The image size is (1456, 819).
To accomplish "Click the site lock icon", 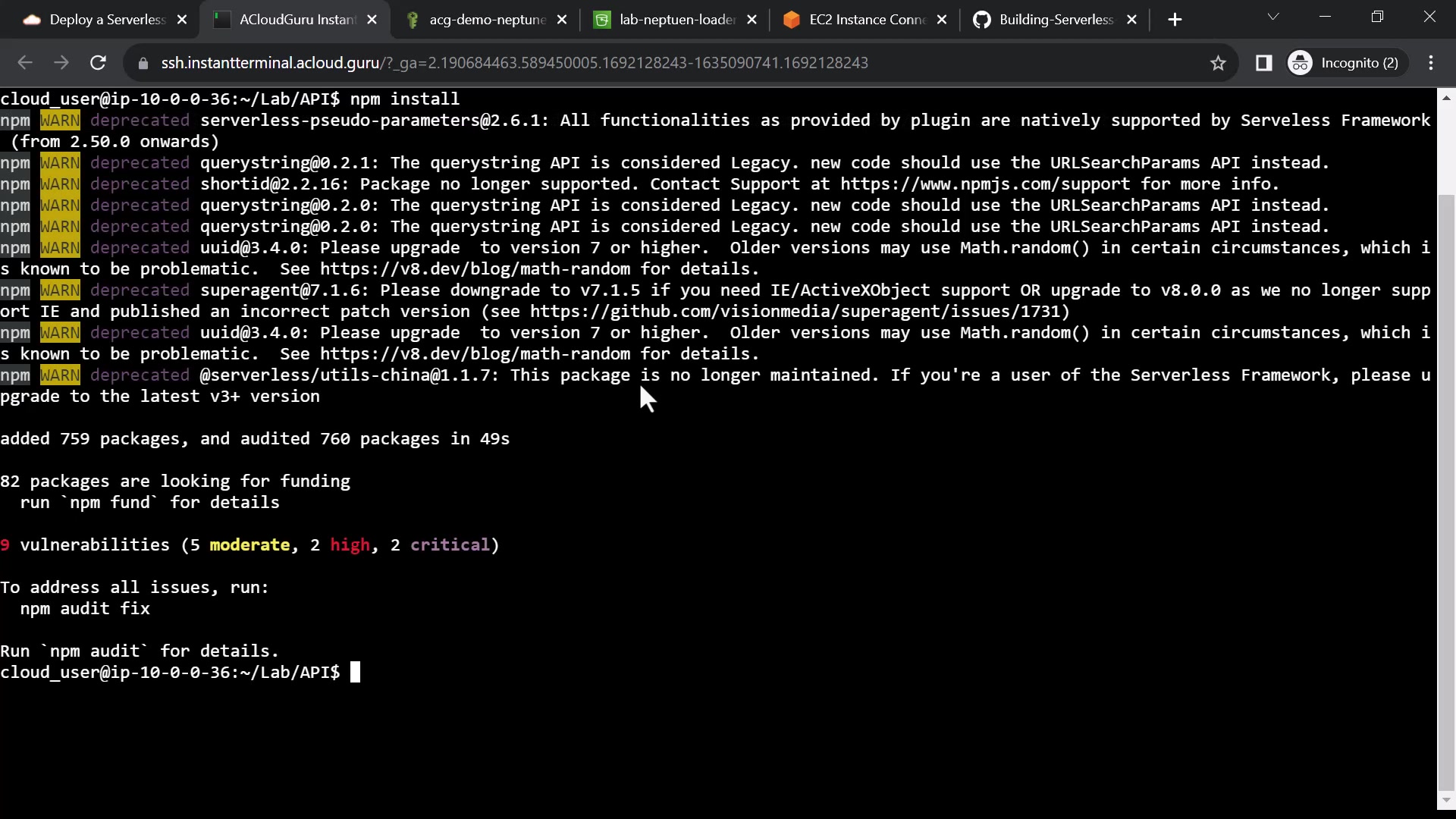I will 143,63.
